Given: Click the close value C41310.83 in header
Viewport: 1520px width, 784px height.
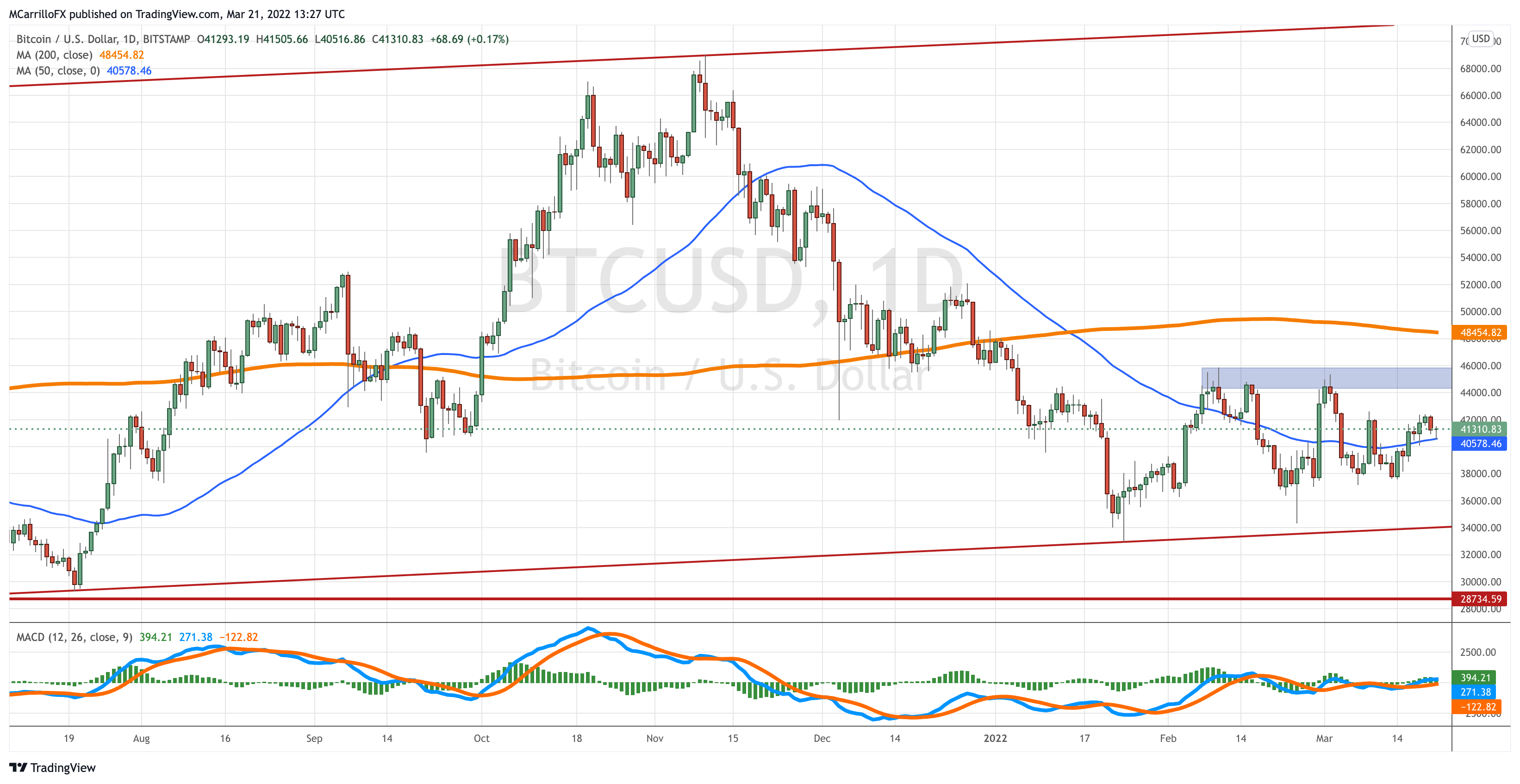Looking at the screenshot, I should point(397,39).
